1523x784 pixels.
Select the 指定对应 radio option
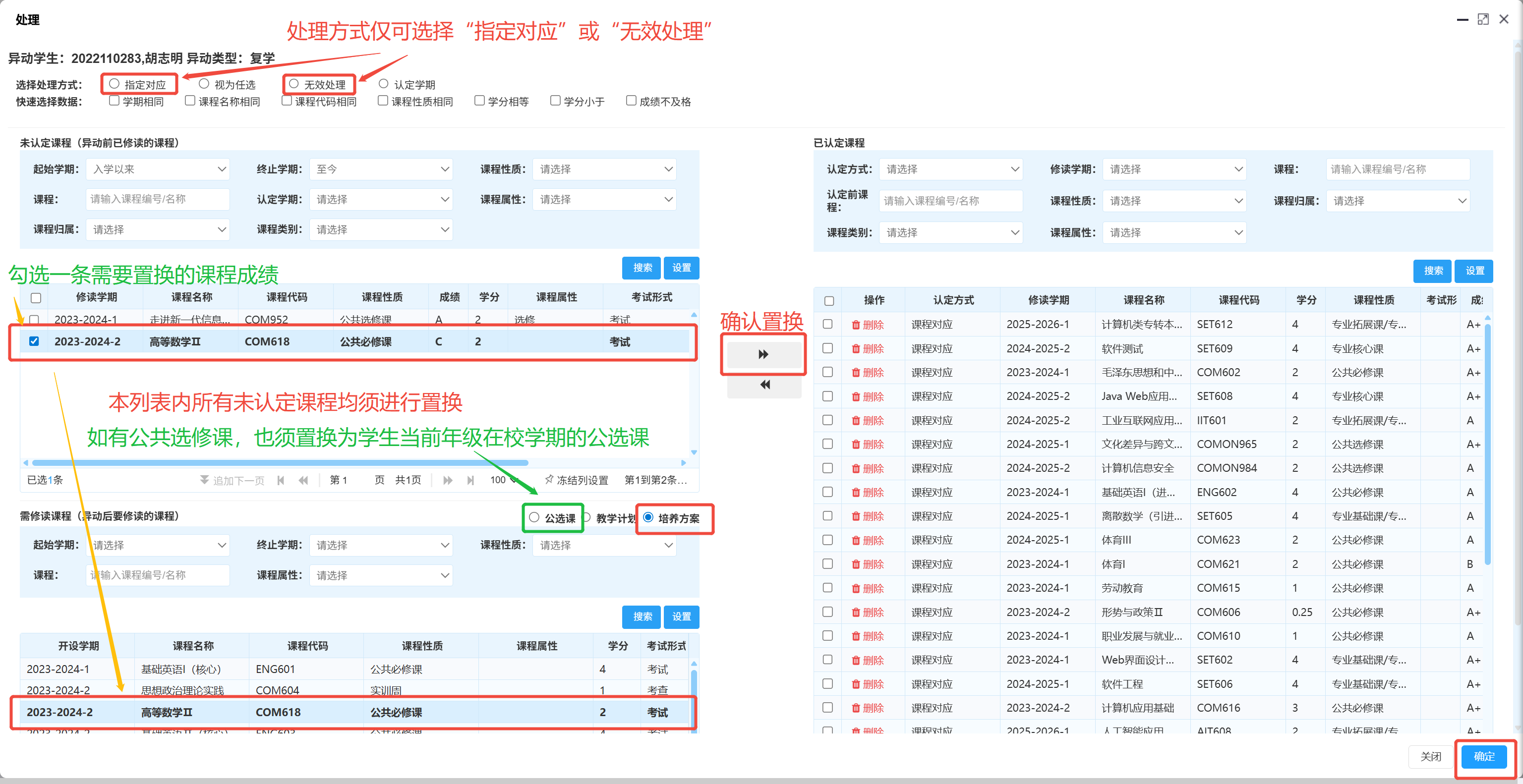115,84
